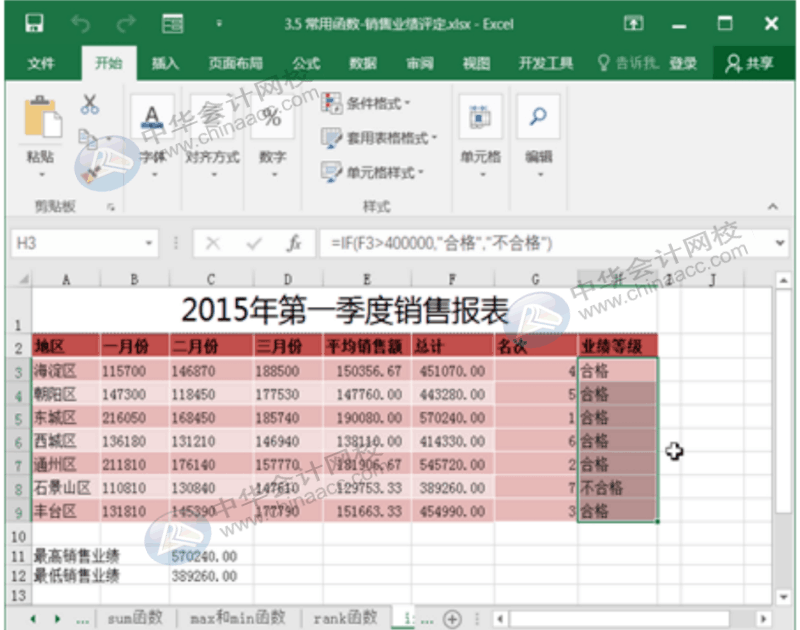800x630 pixels.
Task: Click cell containing 海淀区
Action: pyautogui.click(x=66, y=371)
